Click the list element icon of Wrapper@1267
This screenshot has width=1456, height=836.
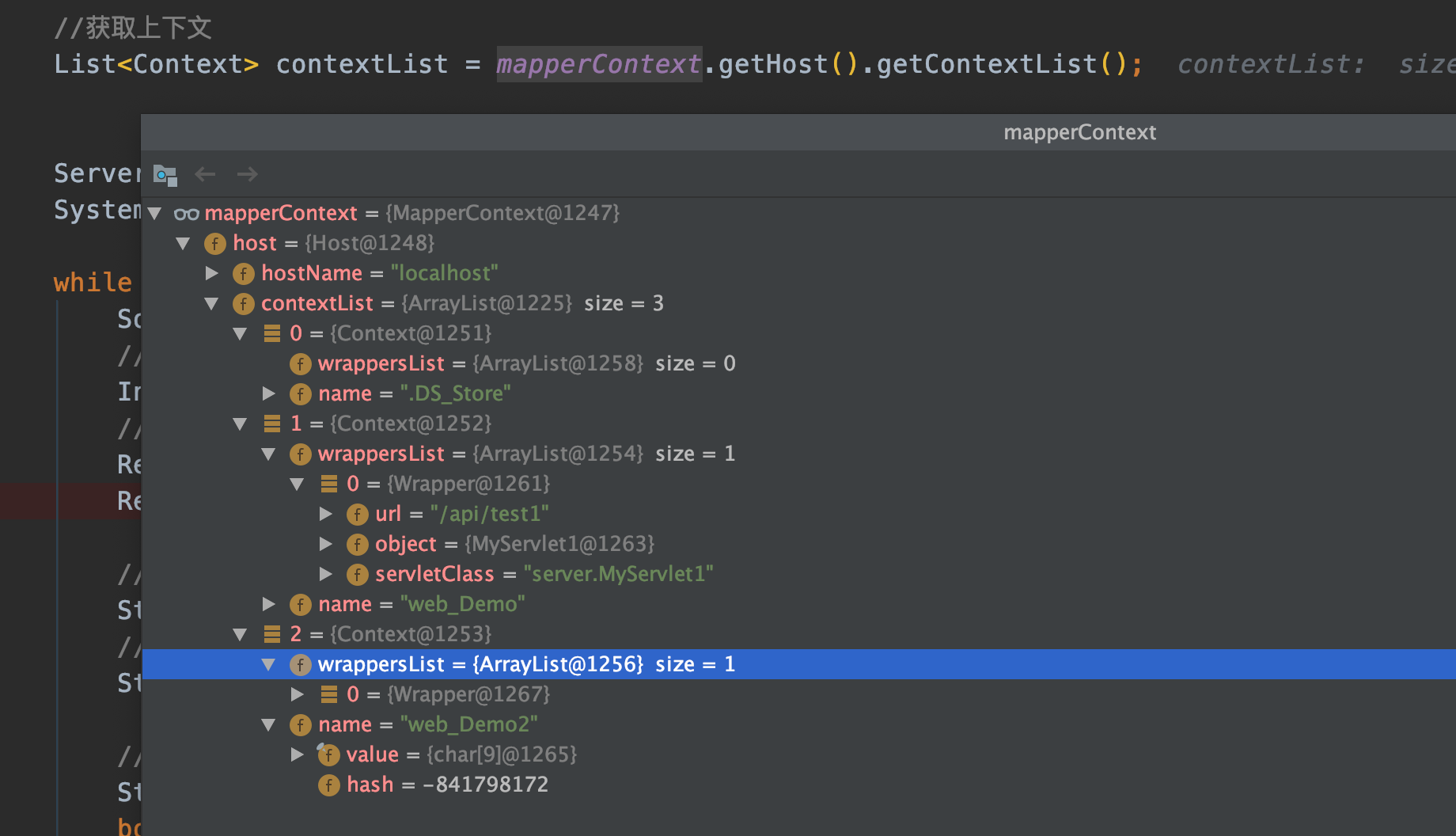tap(329, 694)
